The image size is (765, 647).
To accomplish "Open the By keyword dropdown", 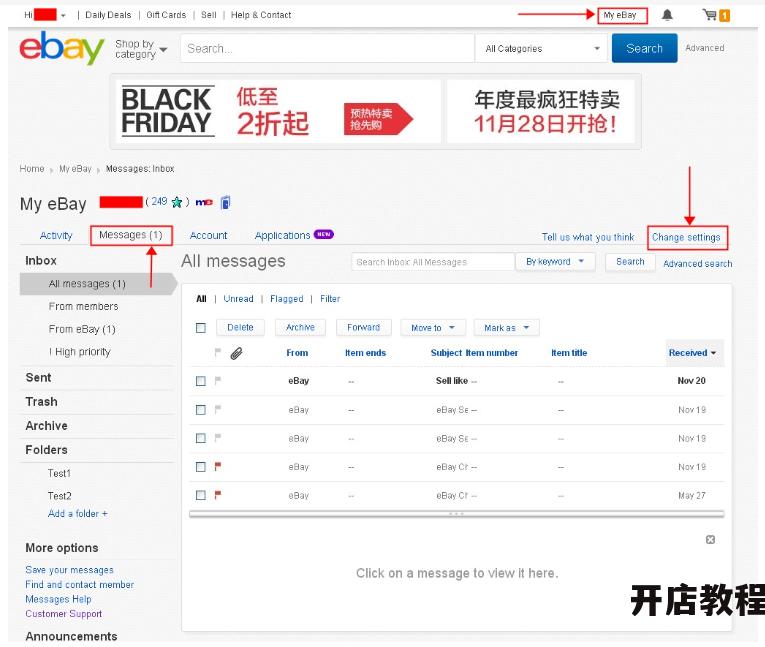I will (555, 262).
